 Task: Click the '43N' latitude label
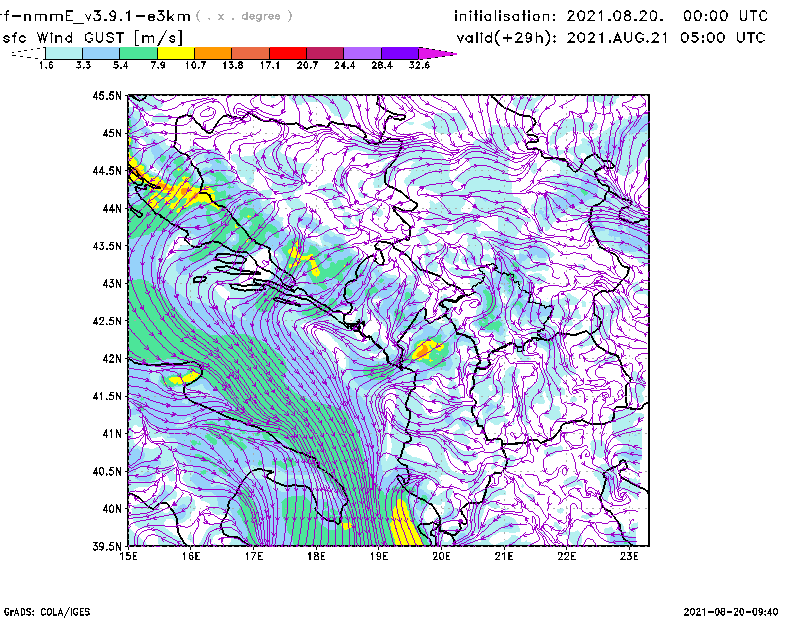[112, 283]
